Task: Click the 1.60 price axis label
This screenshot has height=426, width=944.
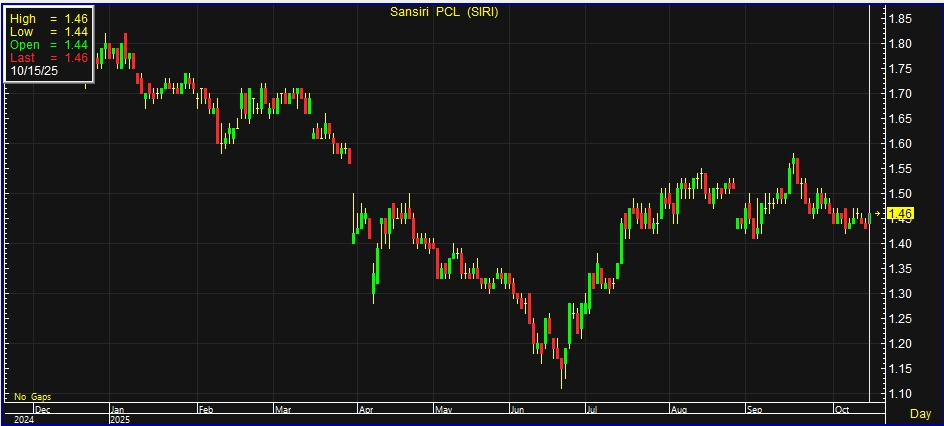Action: click(900, 144)
